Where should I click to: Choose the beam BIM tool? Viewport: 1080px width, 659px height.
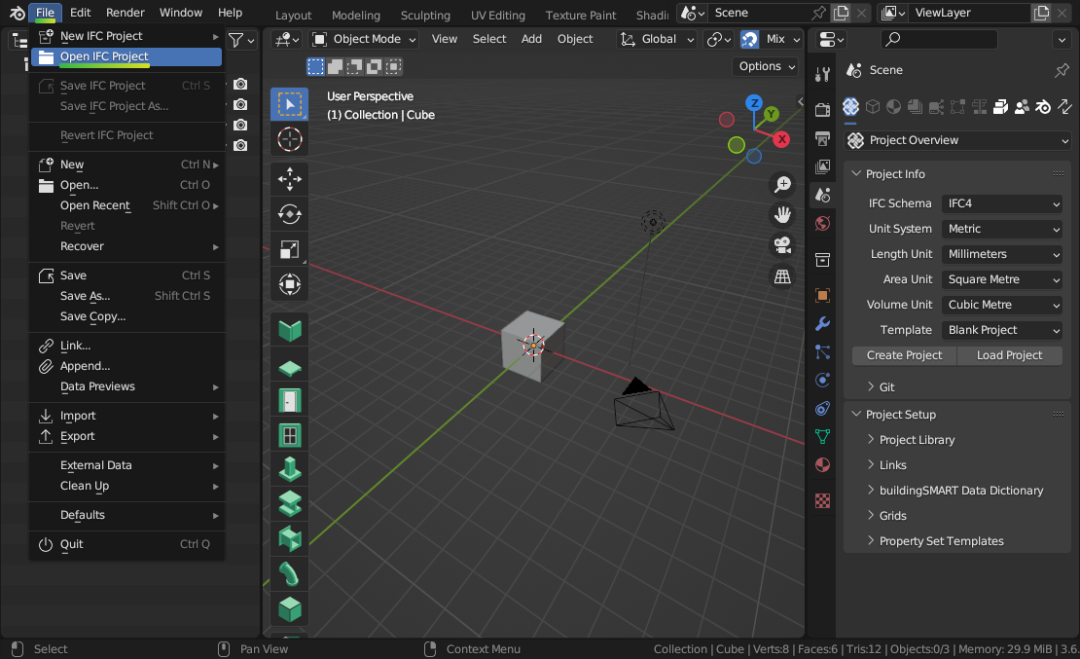coord(289,503)
